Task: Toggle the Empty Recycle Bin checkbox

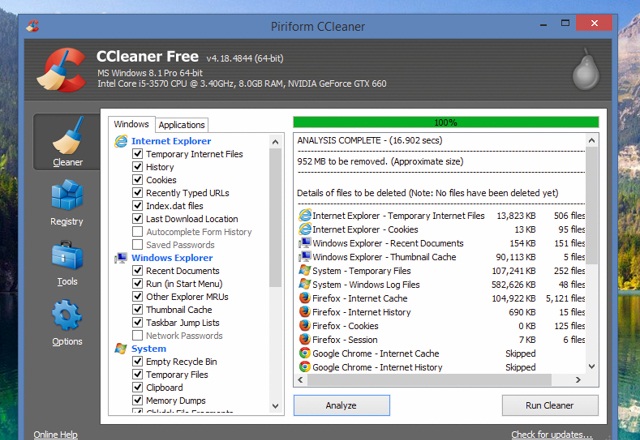Action: pos(138,362)
